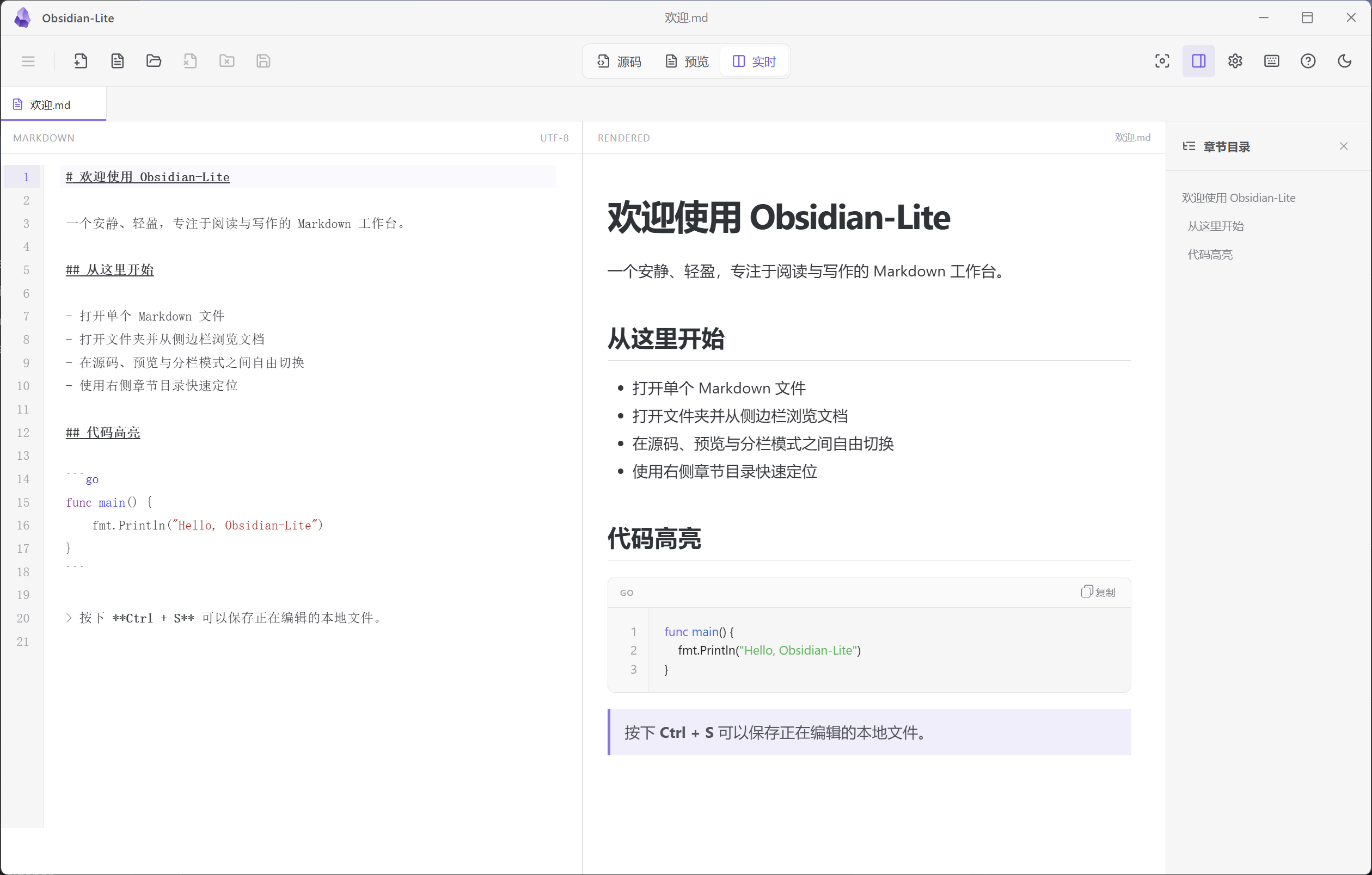Viewport: 1372px width, 875px height.
Task: Click the rendered Ctrl + S blockquote
Action: pyautogui.click(x=869, y=732)
